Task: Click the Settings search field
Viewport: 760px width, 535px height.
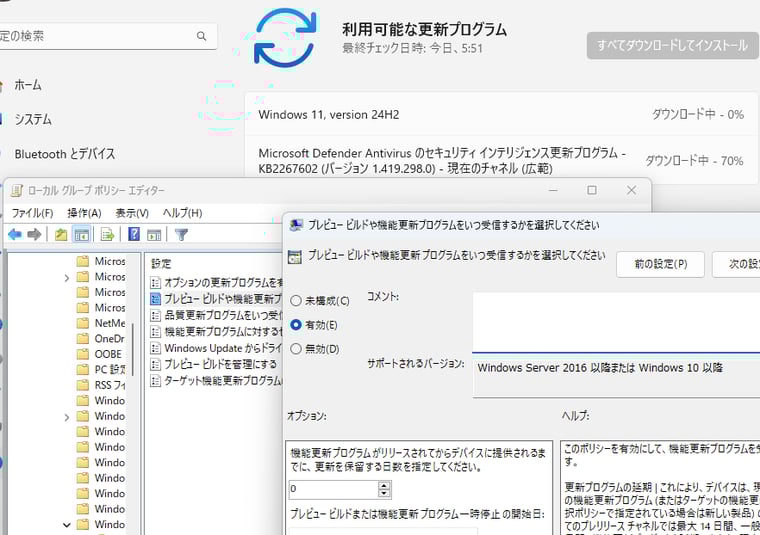Action: click(x=108, y=36)
